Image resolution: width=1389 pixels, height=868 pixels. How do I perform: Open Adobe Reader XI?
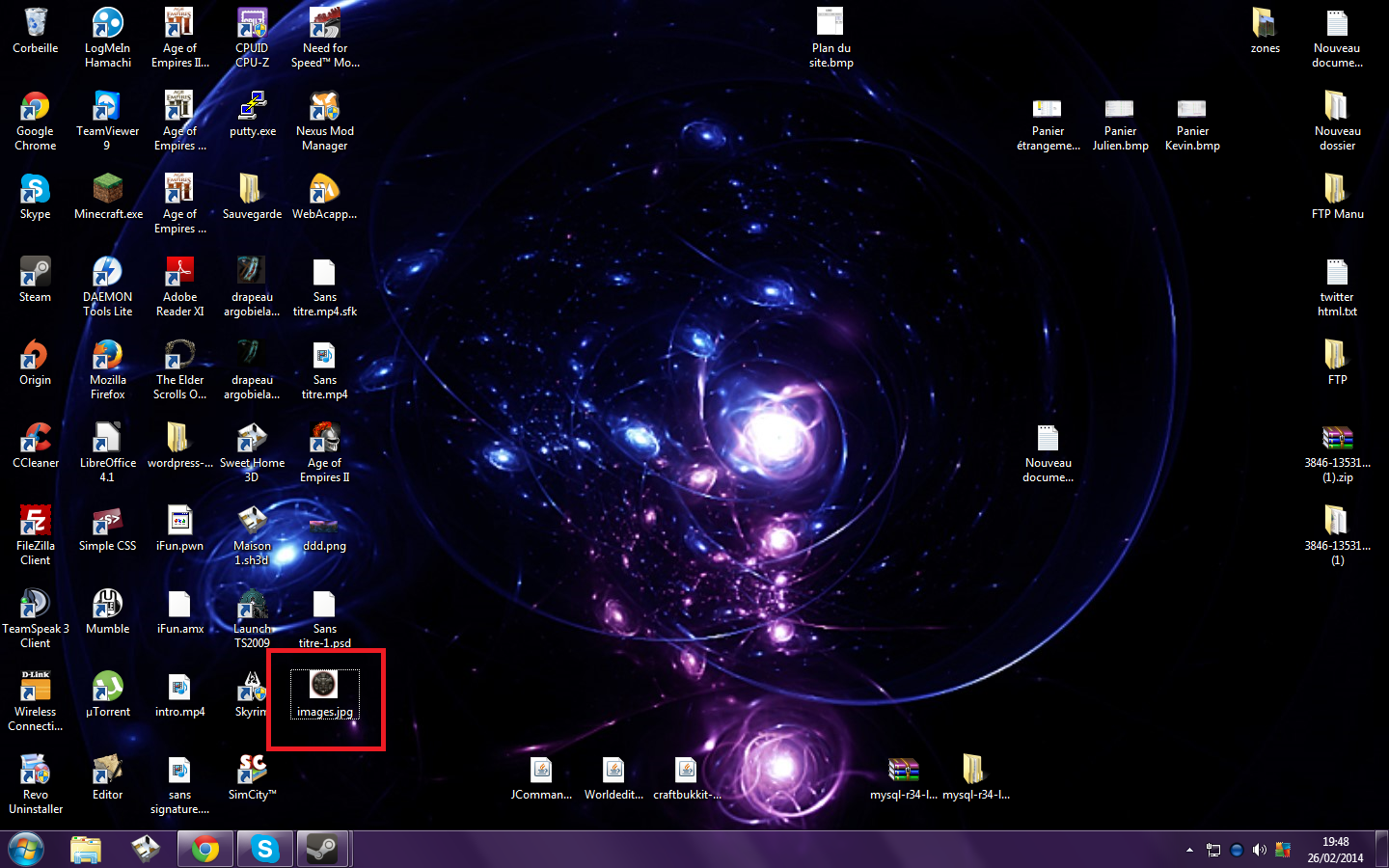[x=180, y=286]
